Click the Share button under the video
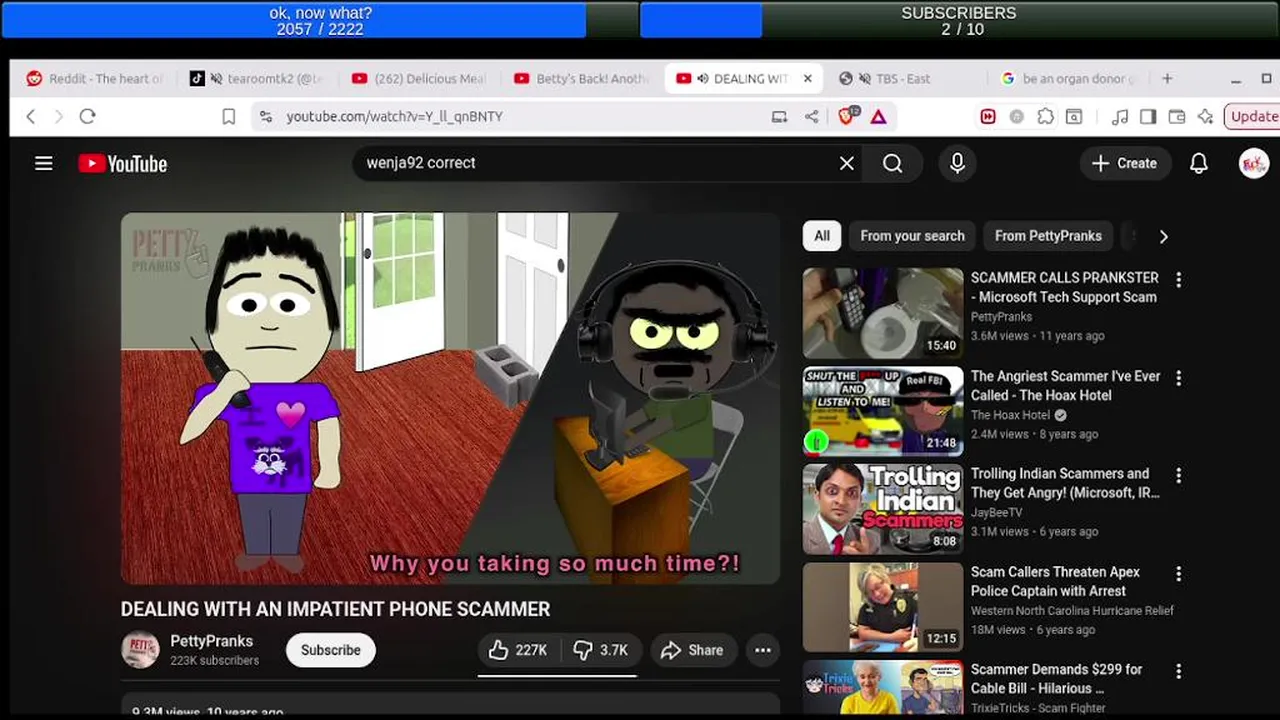Screen dimensions: 1280x720 point(693,650)
